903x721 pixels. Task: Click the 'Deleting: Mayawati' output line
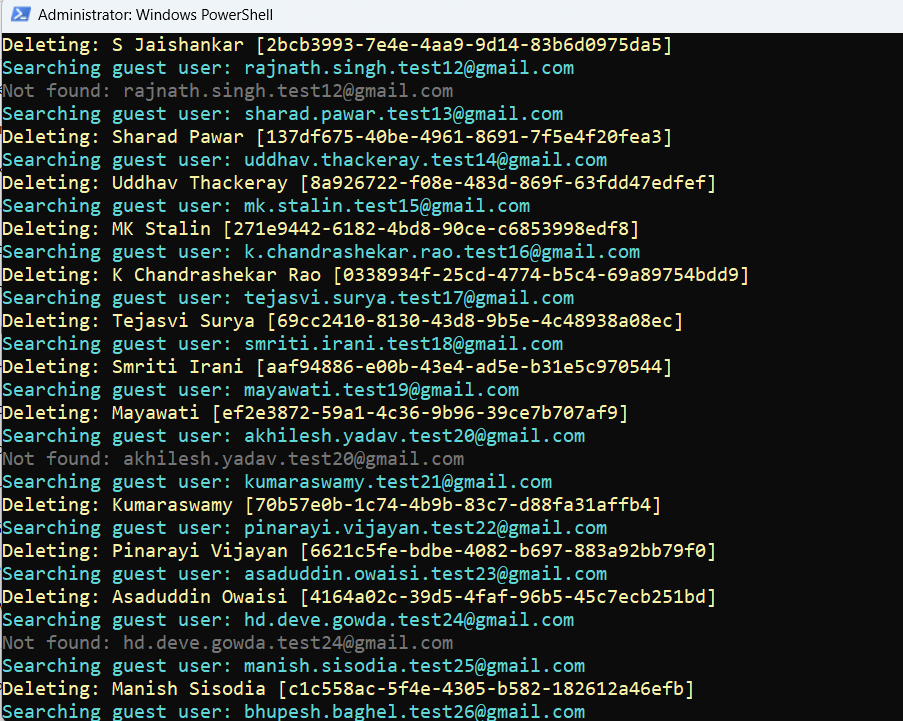click(x=315, y=413)
